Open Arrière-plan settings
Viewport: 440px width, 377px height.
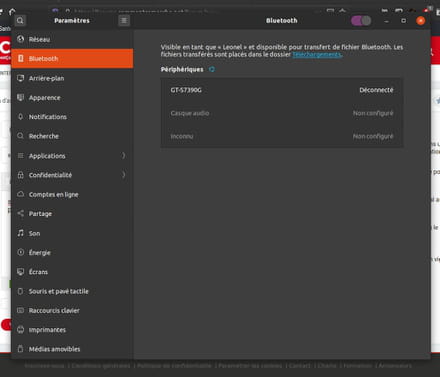72,78
